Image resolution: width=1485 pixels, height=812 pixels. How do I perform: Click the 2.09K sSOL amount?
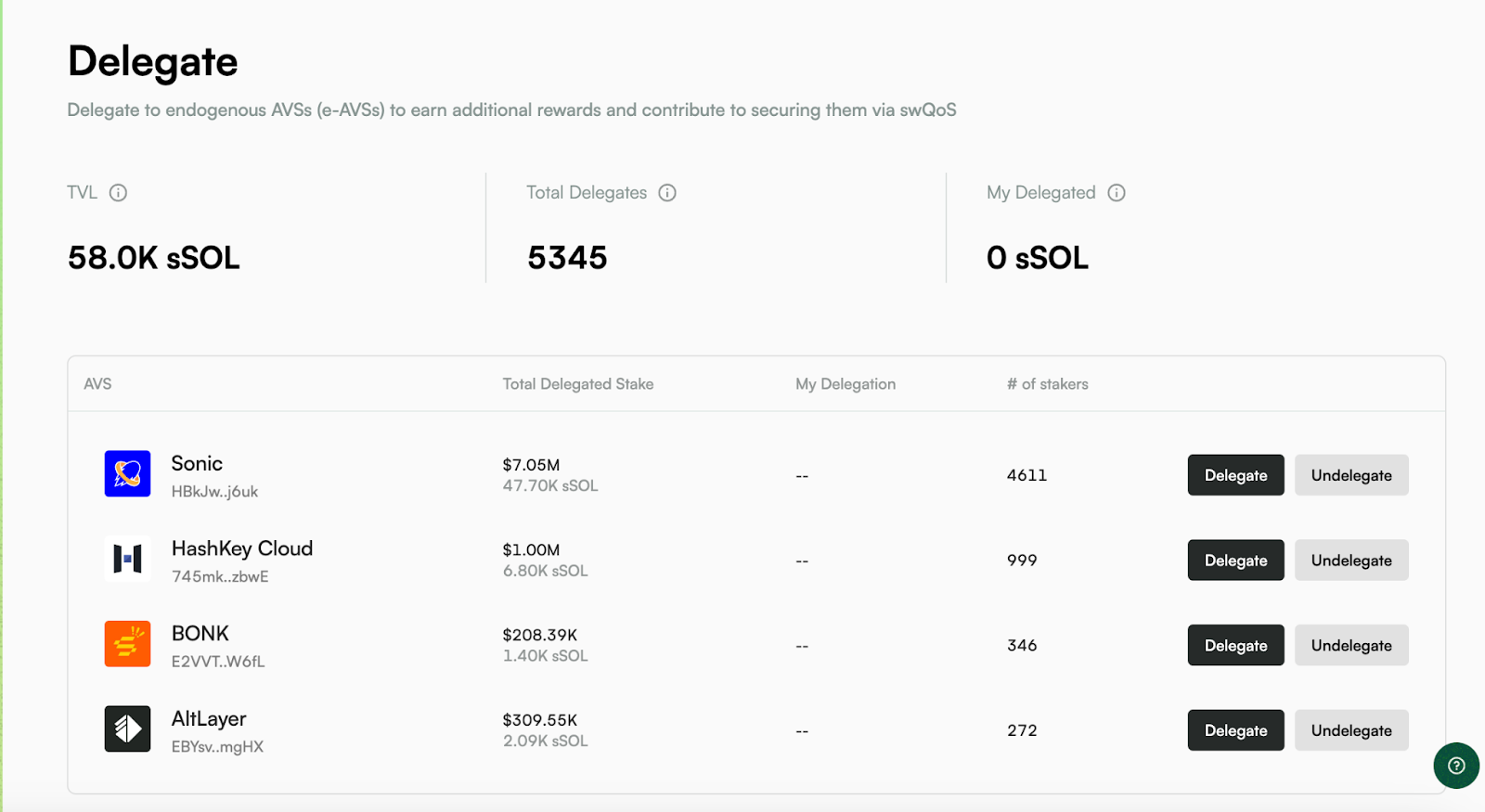(x=546, y=741)
